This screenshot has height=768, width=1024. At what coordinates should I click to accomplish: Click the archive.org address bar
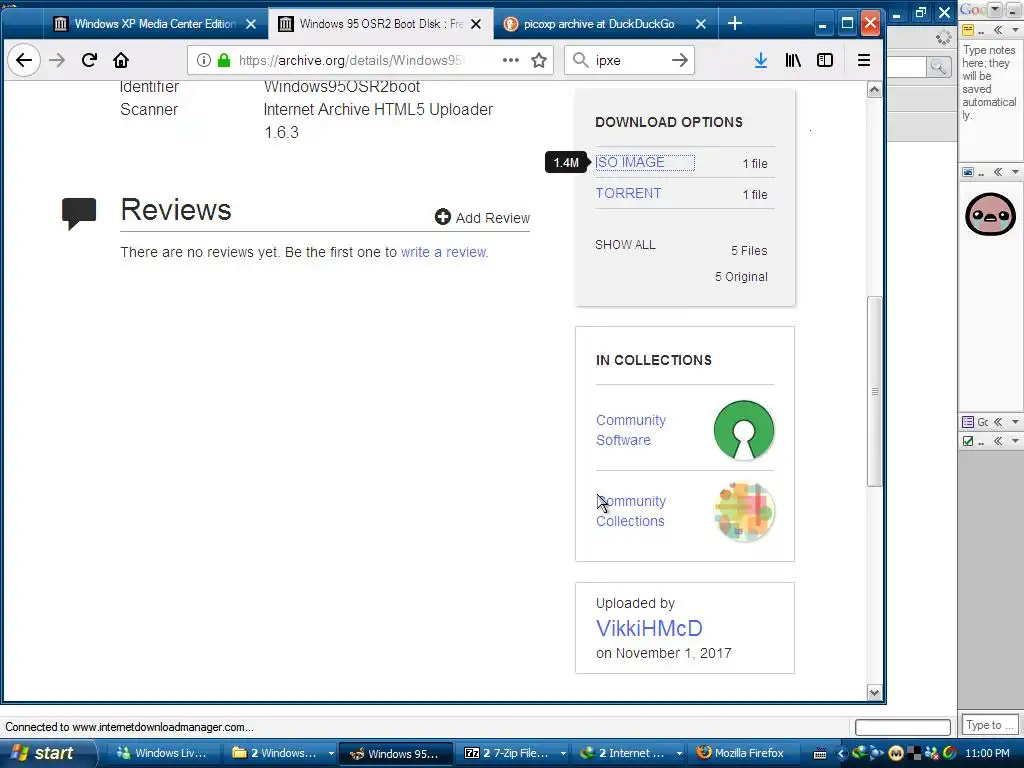click(351, 60)
